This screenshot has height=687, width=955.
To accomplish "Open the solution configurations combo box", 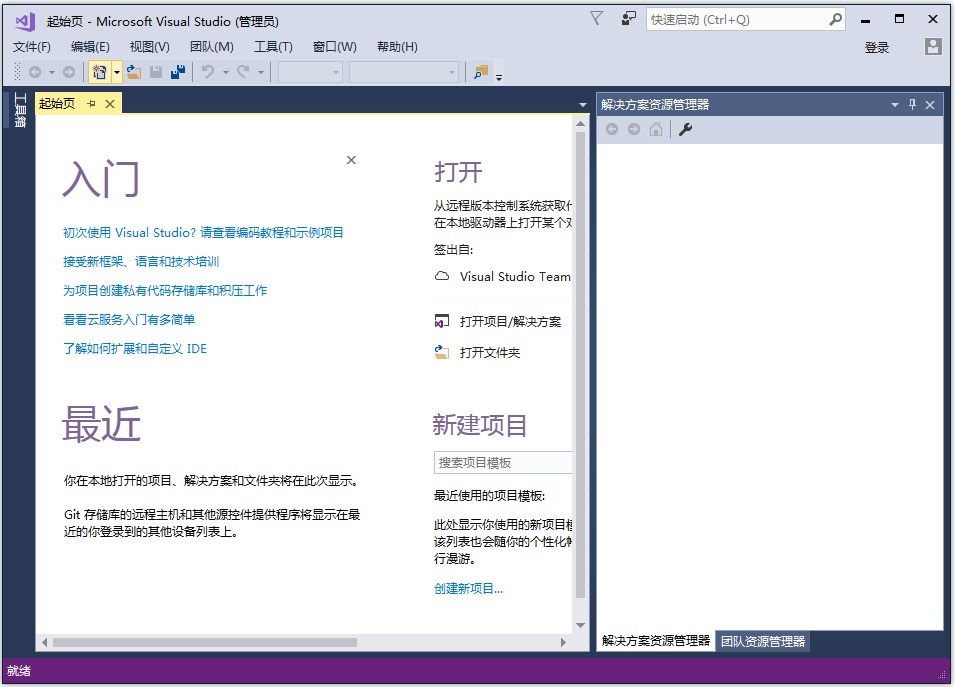I will click(x=310, y=72).
